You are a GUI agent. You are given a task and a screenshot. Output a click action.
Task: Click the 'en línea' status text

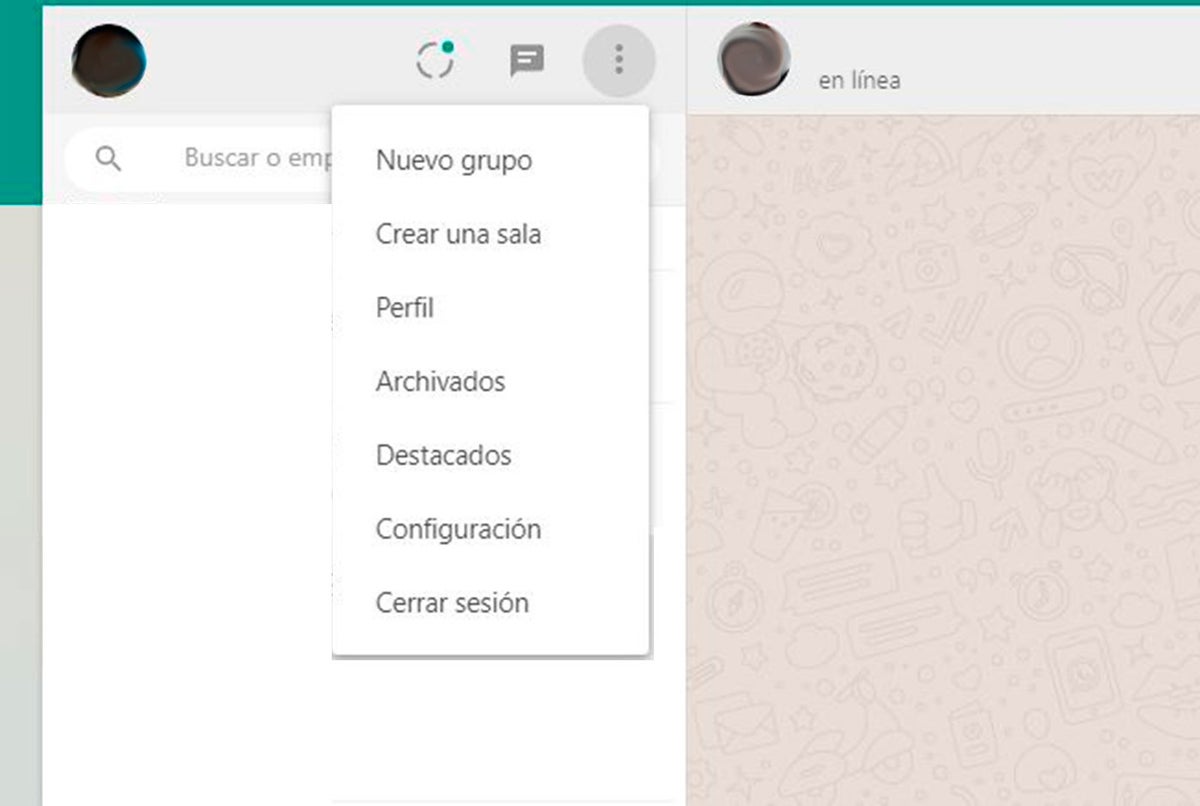859,81
